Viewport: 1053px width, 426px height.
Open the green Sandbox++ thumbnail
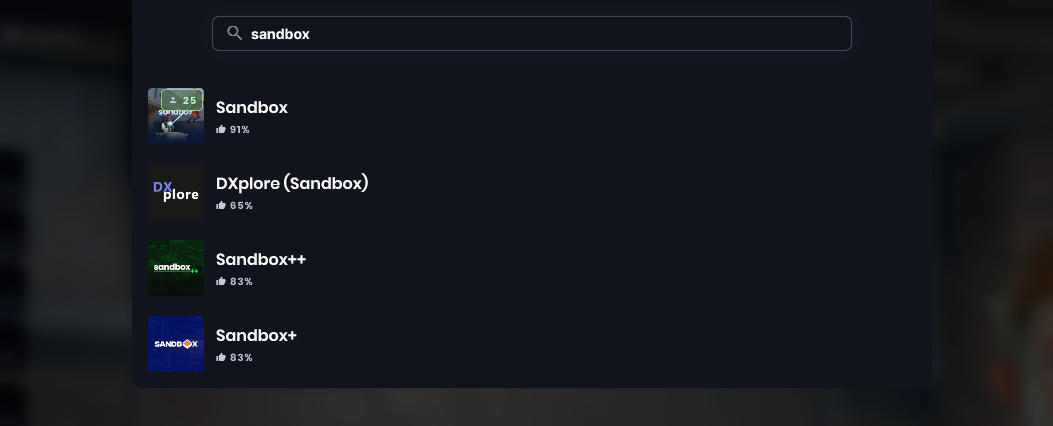[176, 268]
